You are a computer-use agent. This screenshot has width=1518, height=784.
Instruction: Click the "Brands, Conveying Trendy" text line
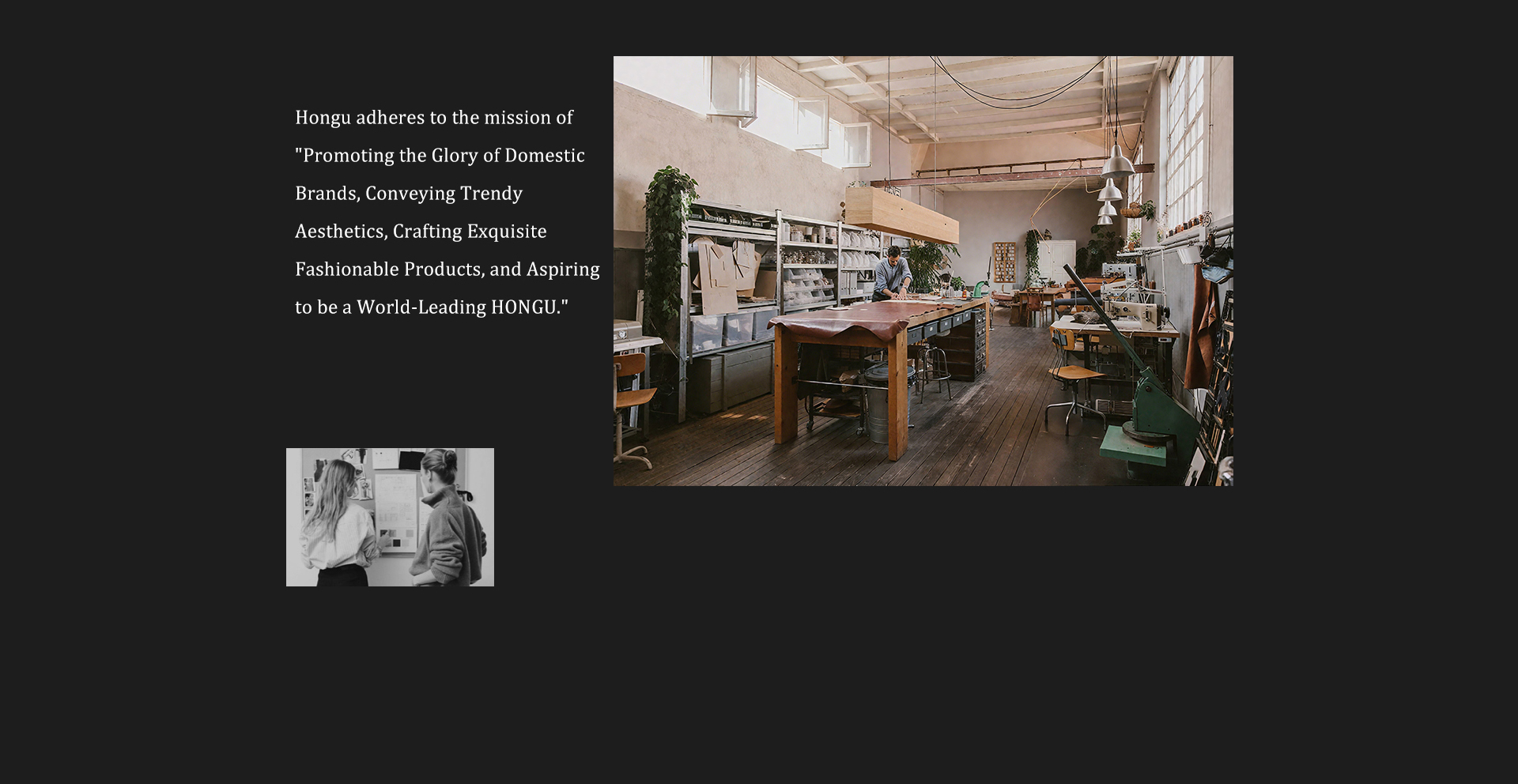(409, 194)
